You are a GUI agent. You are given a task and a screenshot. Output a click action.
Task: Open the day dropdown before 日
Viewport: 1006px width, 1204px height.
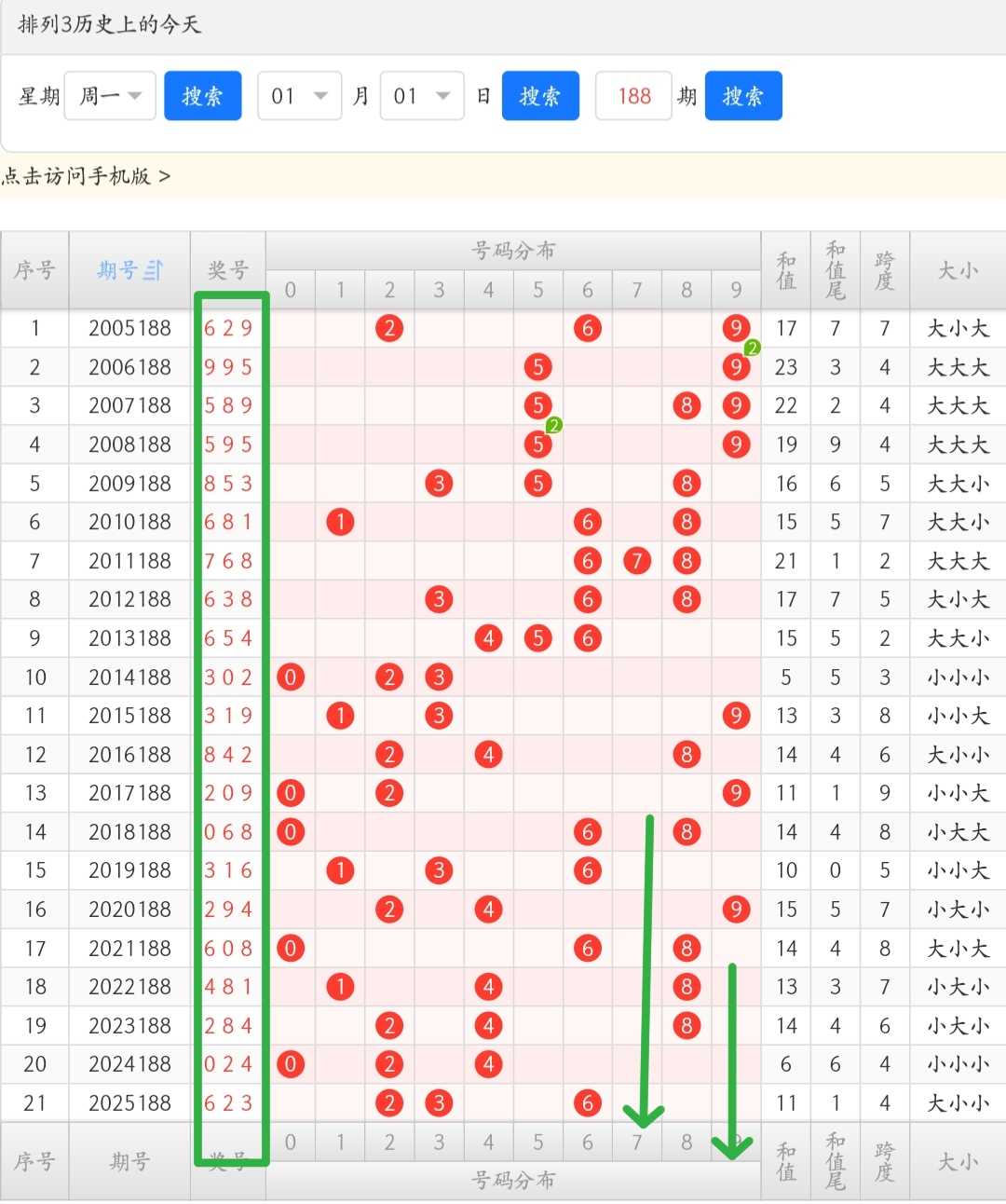click(422, 96)
